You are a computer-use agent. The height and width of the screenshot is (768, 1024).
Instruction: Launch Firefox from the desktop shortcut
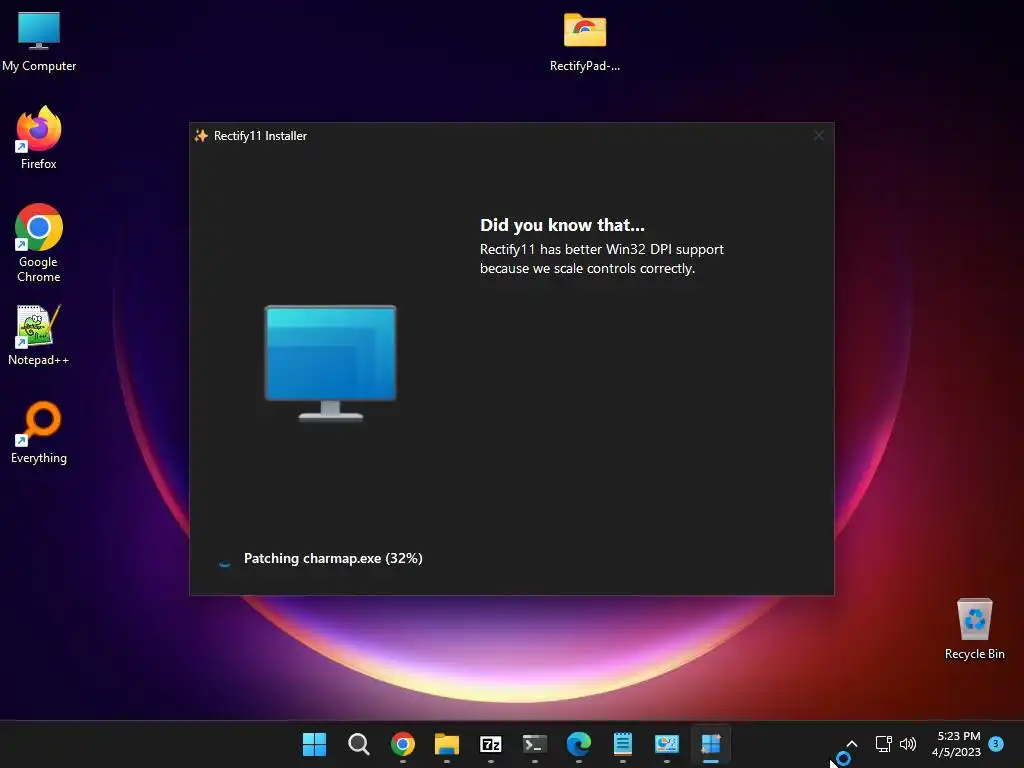tap(39, 138)
